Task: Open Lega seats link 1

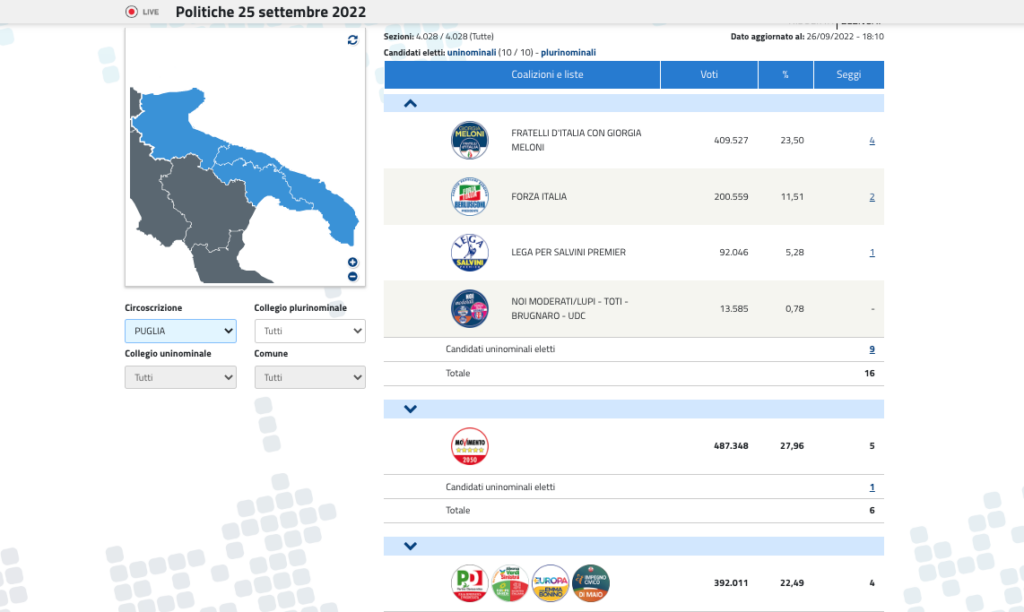Action: click(872, 252)
